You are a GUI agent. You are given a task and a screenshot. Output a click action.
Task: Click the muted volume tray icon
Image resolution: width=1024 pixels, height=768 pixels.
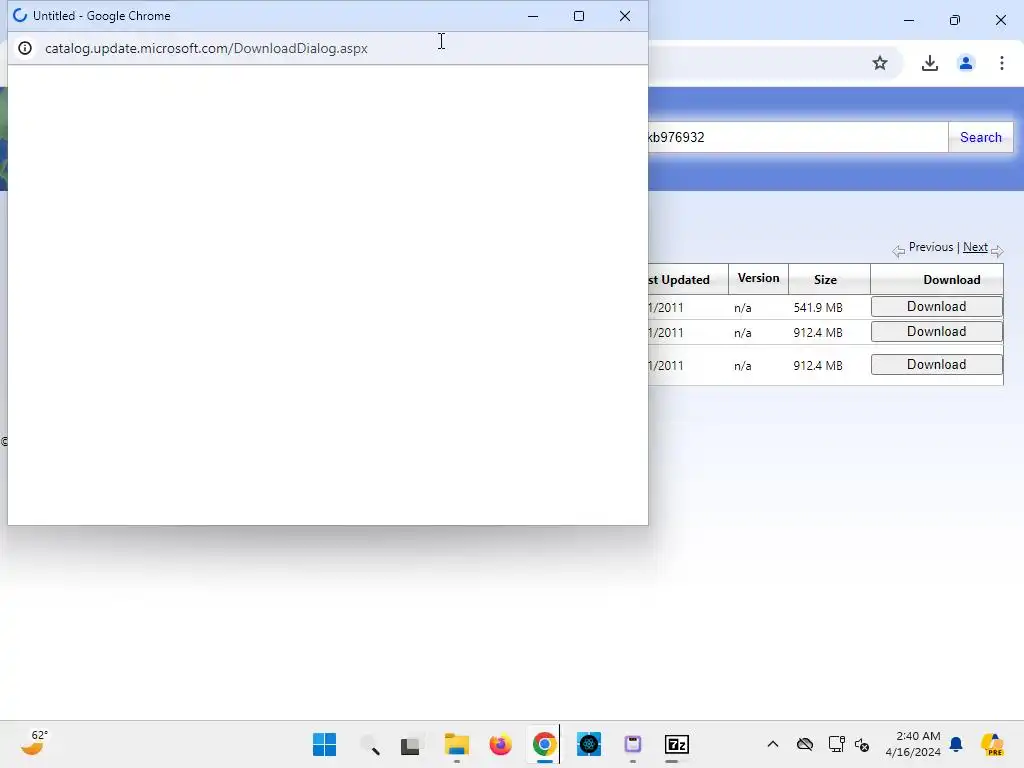[862, 744]
